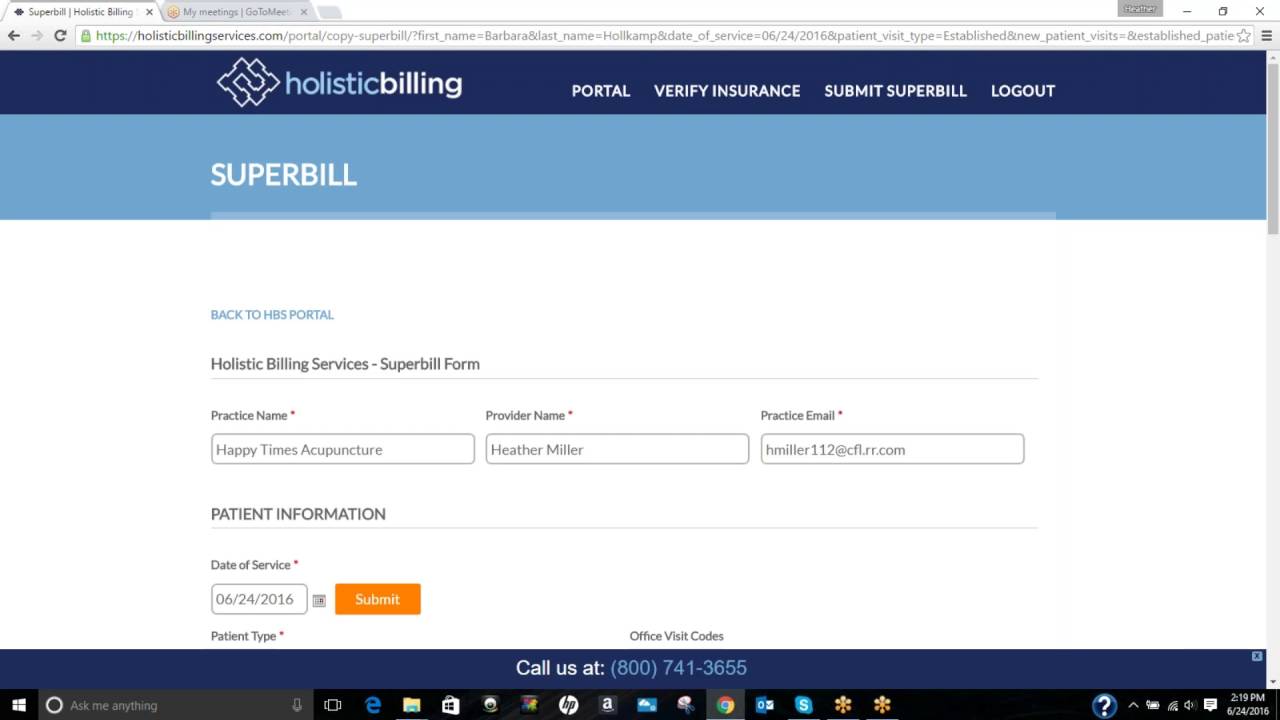1280x720 pixels.
Task: Click the Provider Name input field
Action: (x=617, y=449)
